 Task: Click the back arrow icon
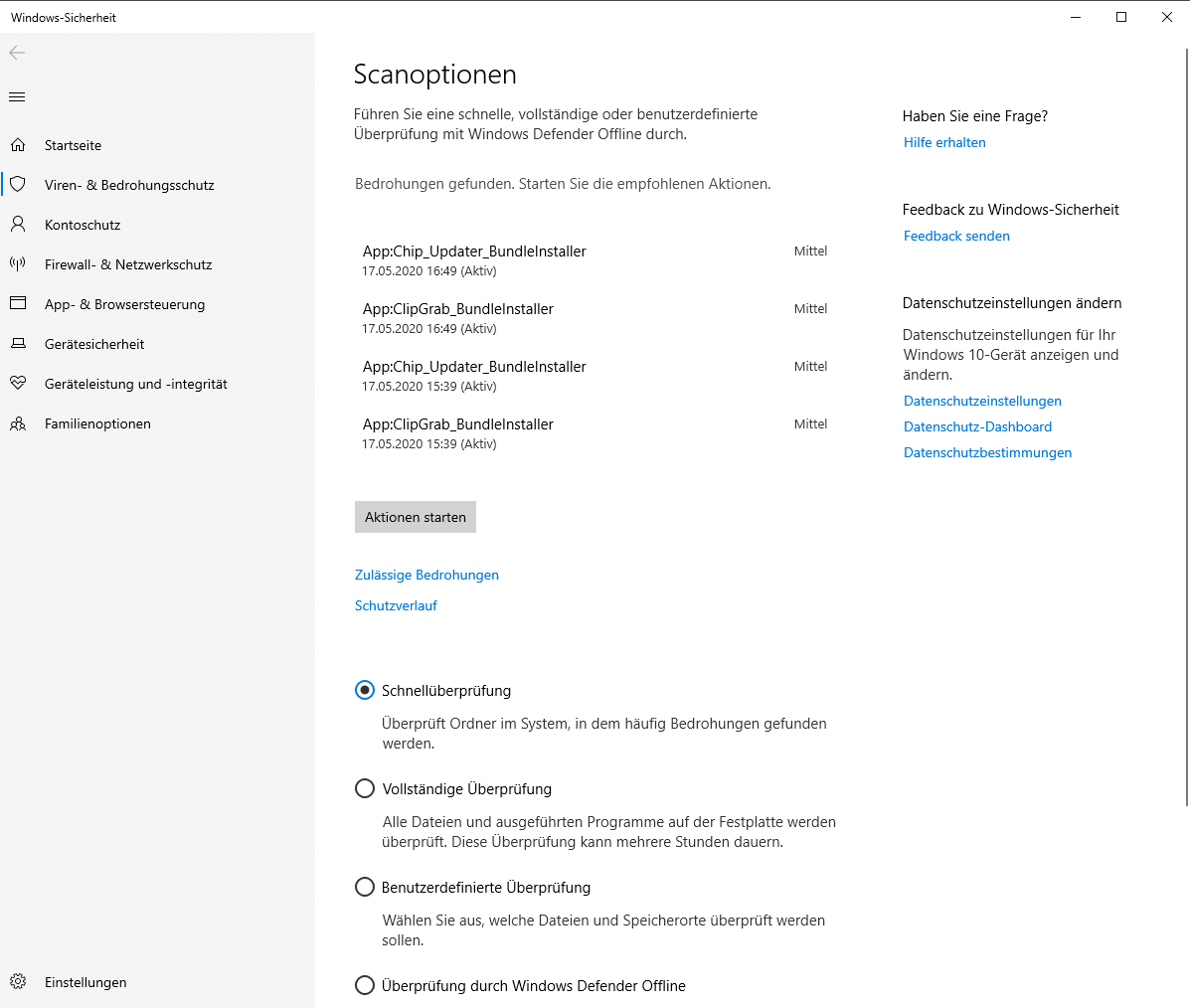point(17,53)
